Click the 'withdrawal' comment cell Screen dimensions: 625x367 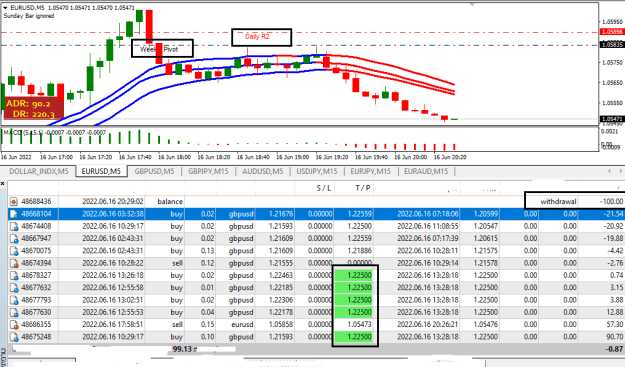[558, 202]
